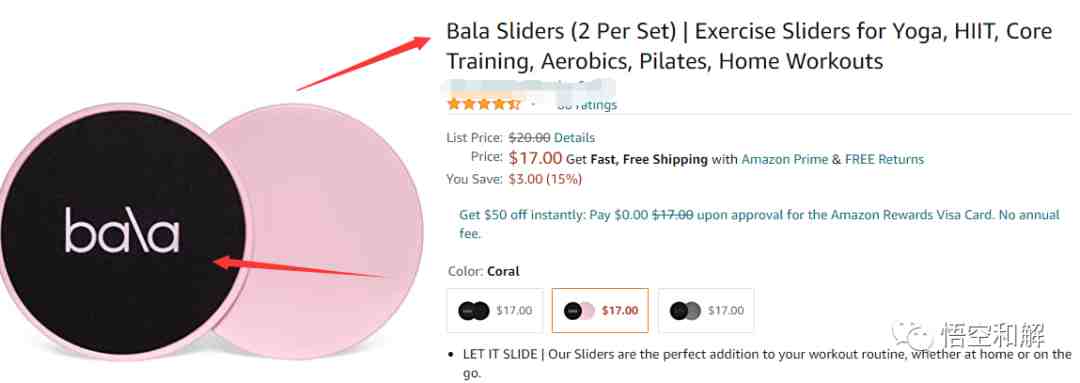Click the star rating icons
The height and width of the screenshot is (383, 1080).
(484, 105)
